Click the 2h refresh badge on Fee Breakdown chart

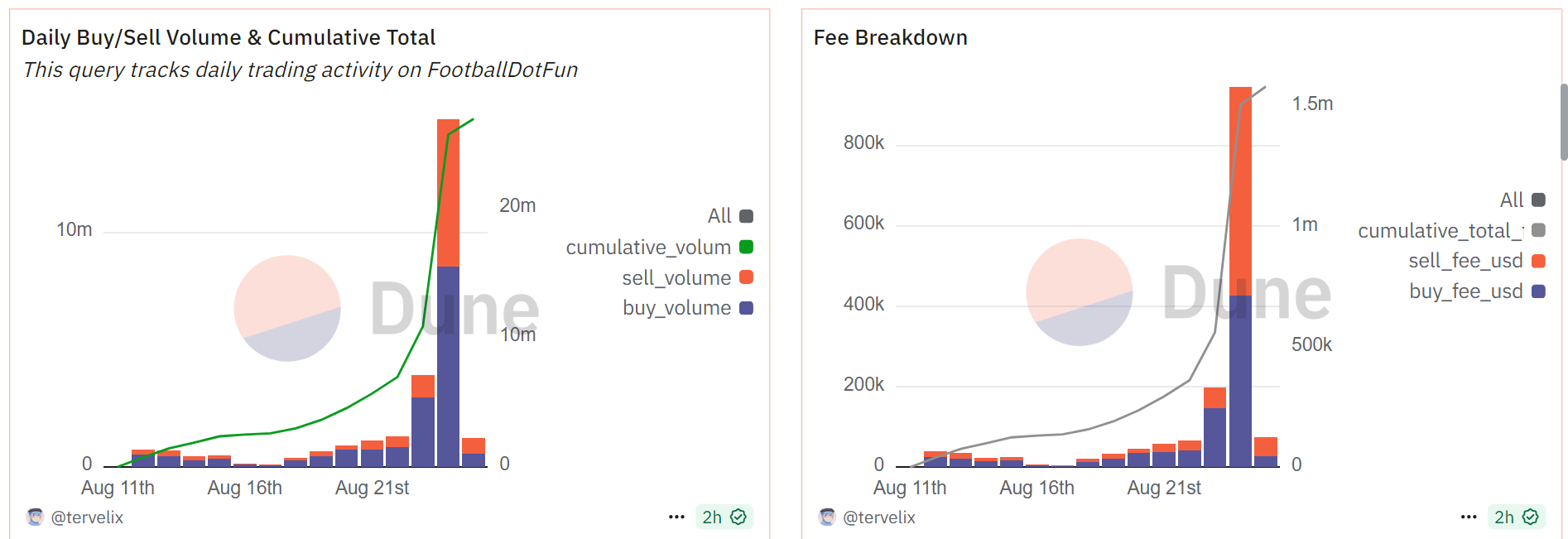click(1516, 517)
